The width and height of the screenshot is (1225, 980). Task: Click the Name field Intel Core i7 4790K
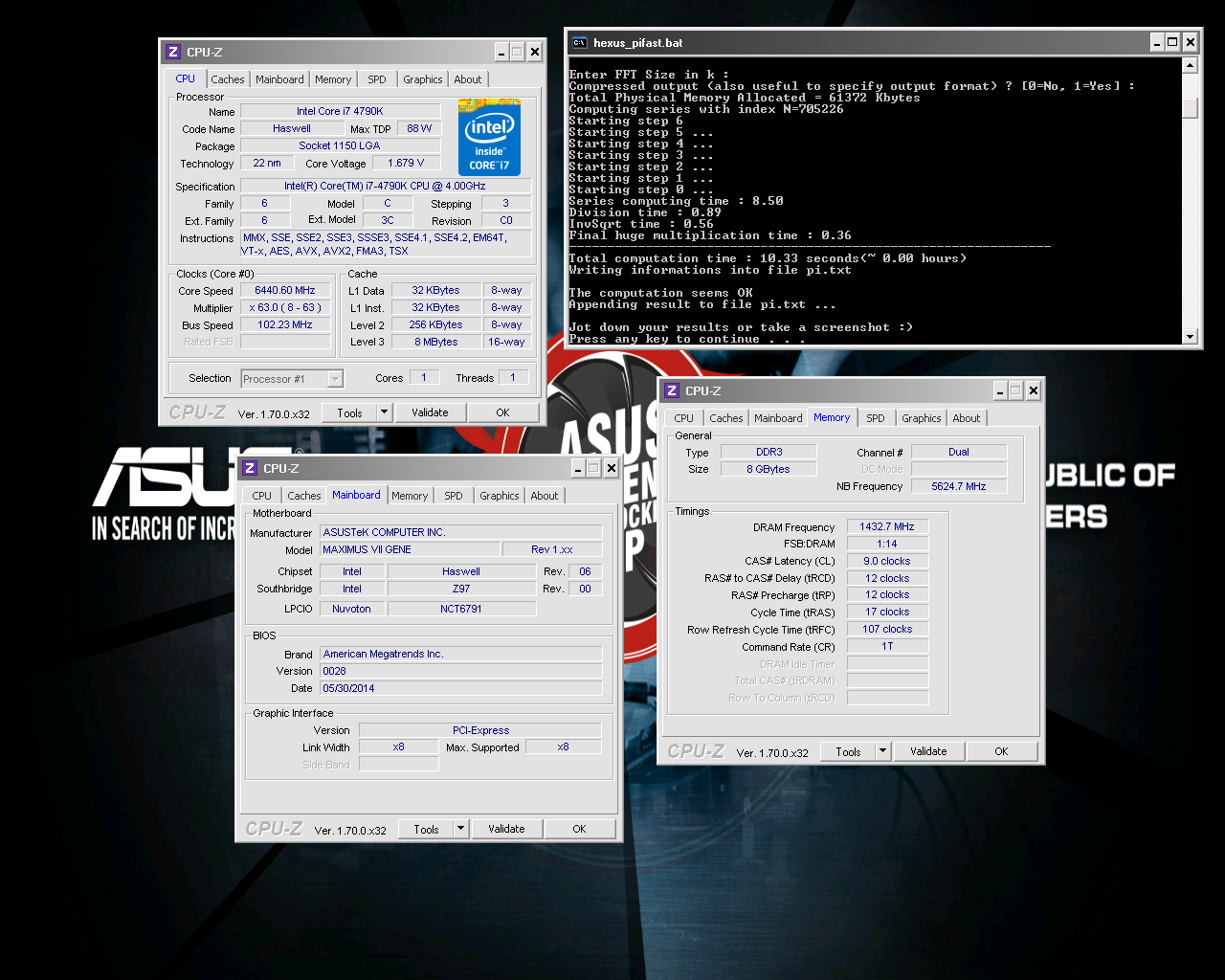(340, 111)
